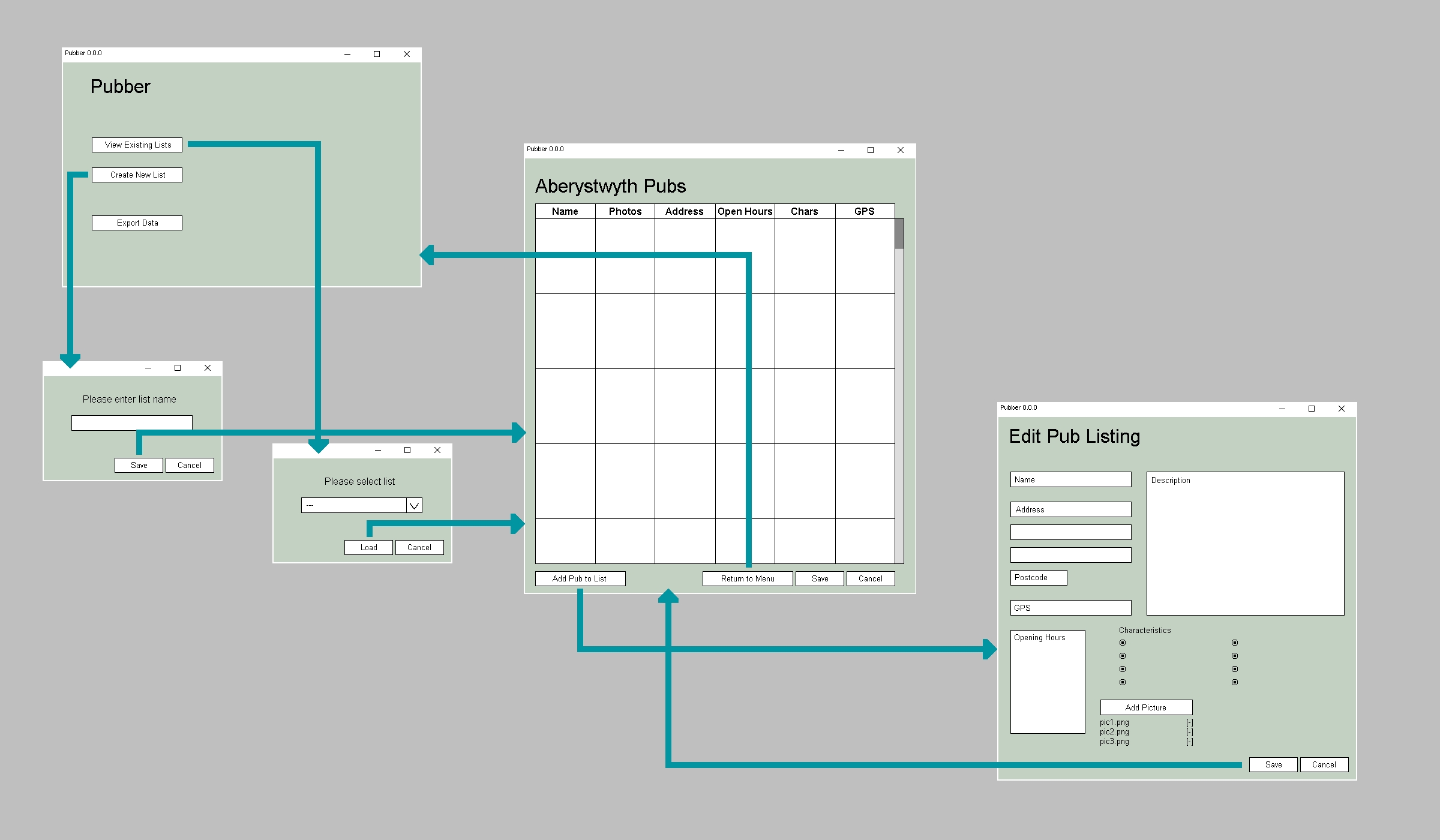The height and width of the screenshot is (840, 1440).
Task: Open the '---' list combo box
Action: (x=354, y=505)
